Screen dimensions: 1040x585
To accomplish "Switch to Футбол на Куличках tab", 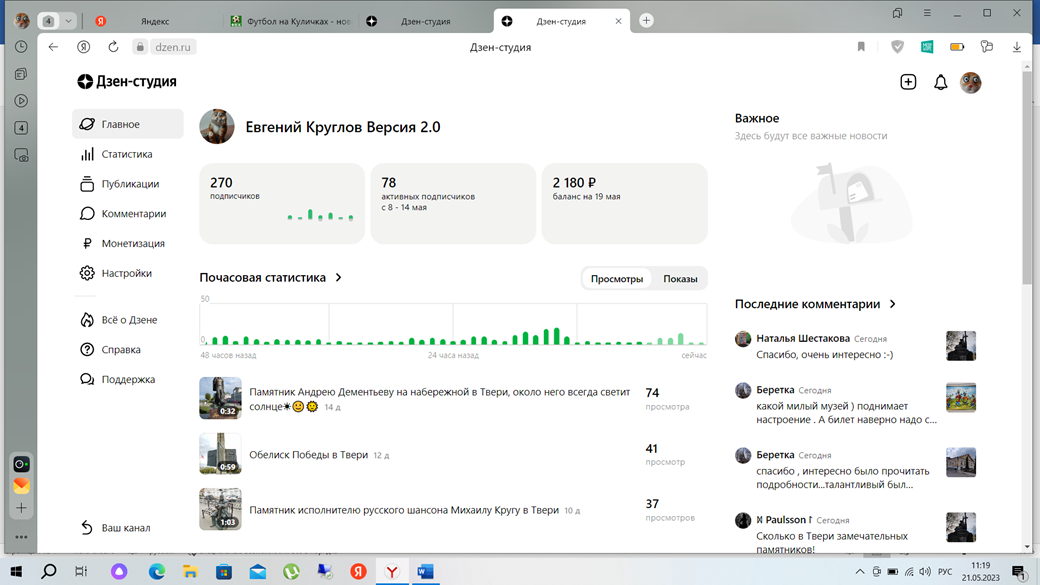I will click(292, 21).
